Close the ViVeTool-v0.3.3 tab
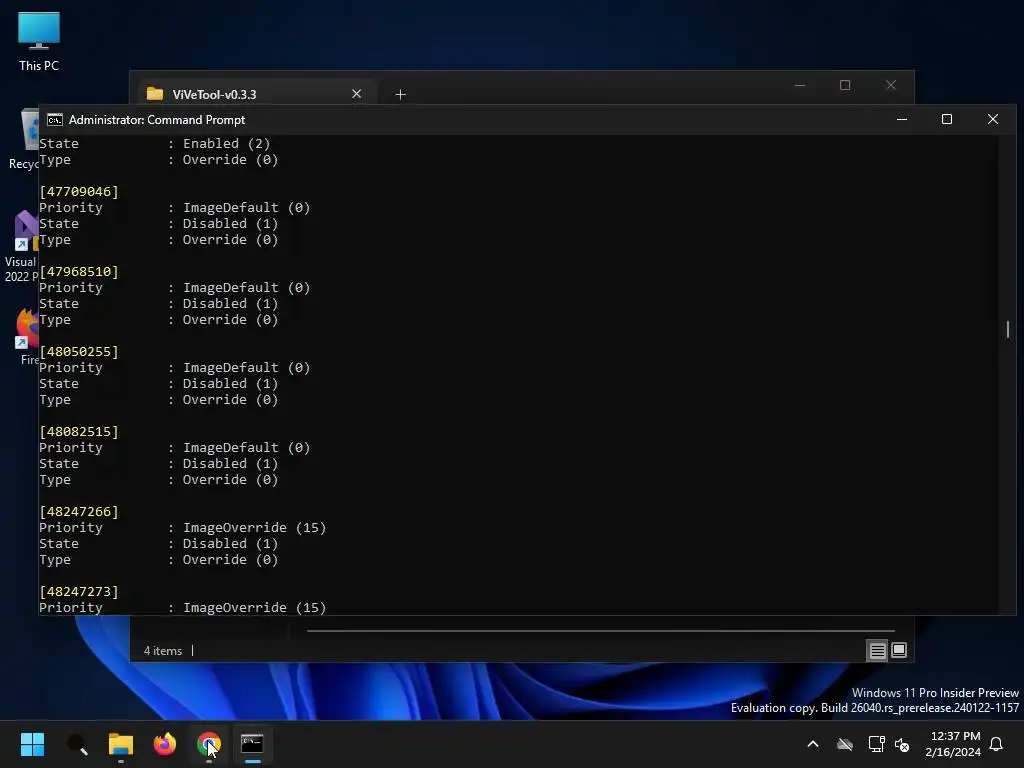The height and width of the screenshot is (768, 1024). click(357, 94)
